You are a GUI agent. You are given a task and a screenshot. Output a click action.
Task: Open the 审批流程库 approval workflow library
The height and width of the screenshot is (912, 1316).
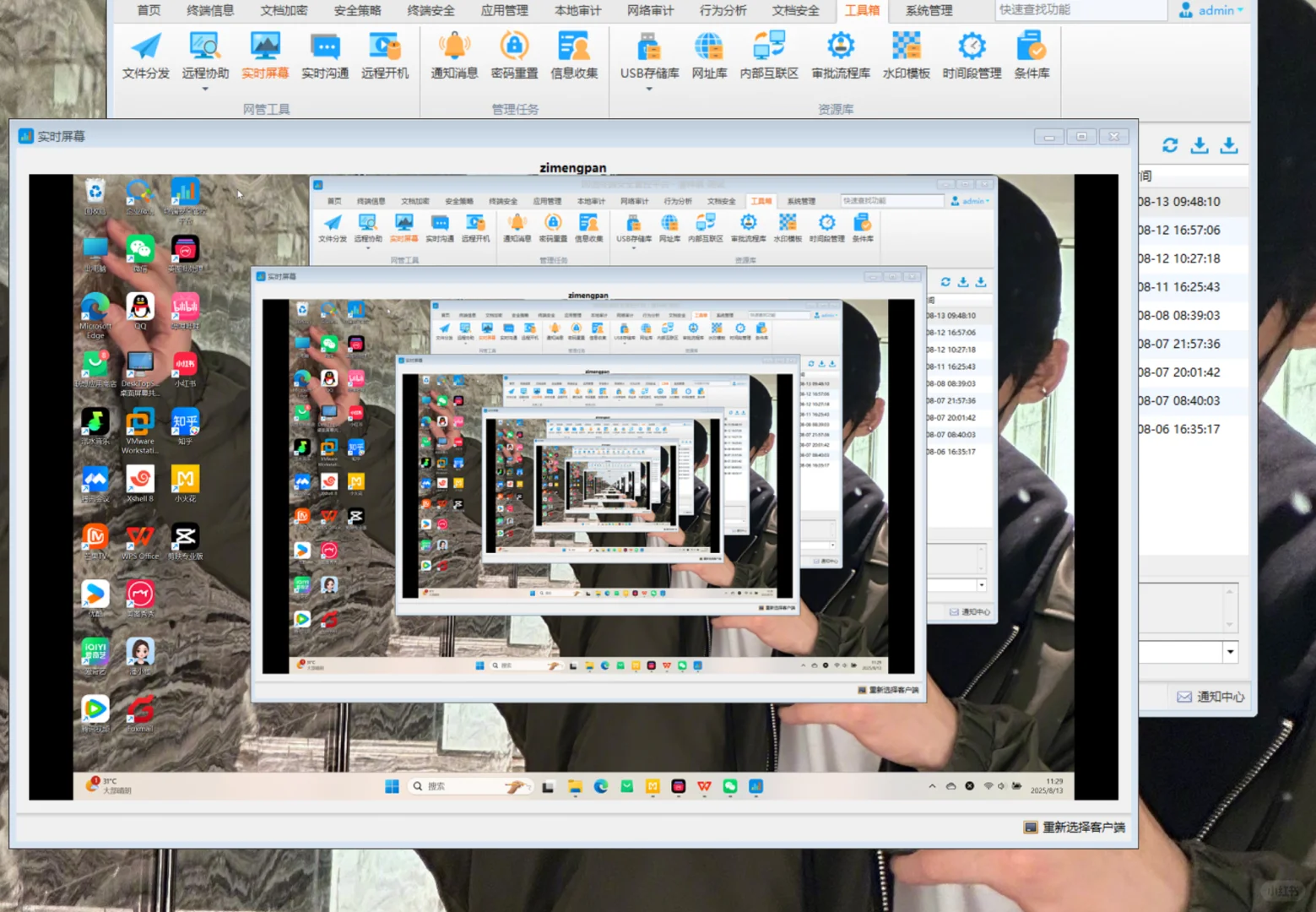tap(841, 56)
